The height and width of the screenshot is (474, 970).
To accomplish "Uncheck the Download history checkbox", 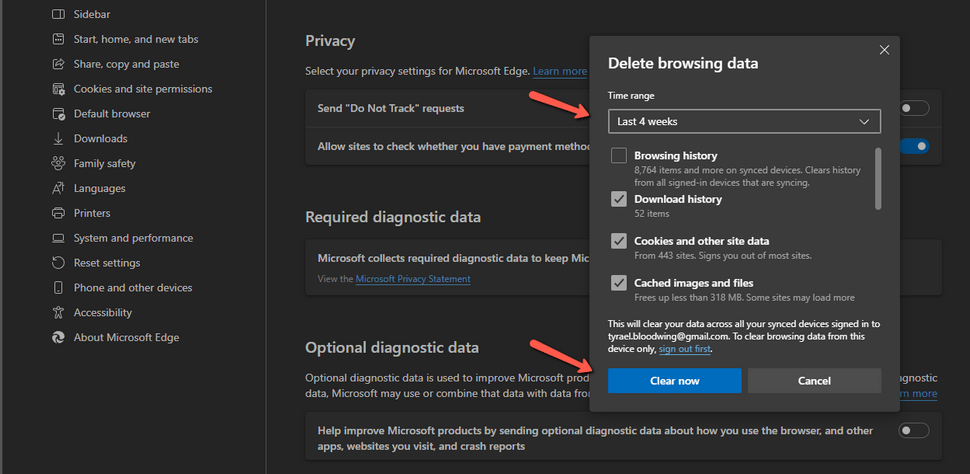I will point(619,199).
